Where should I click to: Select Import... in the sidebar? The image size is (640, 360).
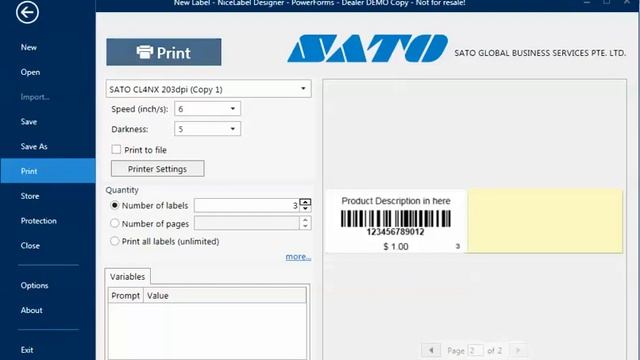coord(35,97)
